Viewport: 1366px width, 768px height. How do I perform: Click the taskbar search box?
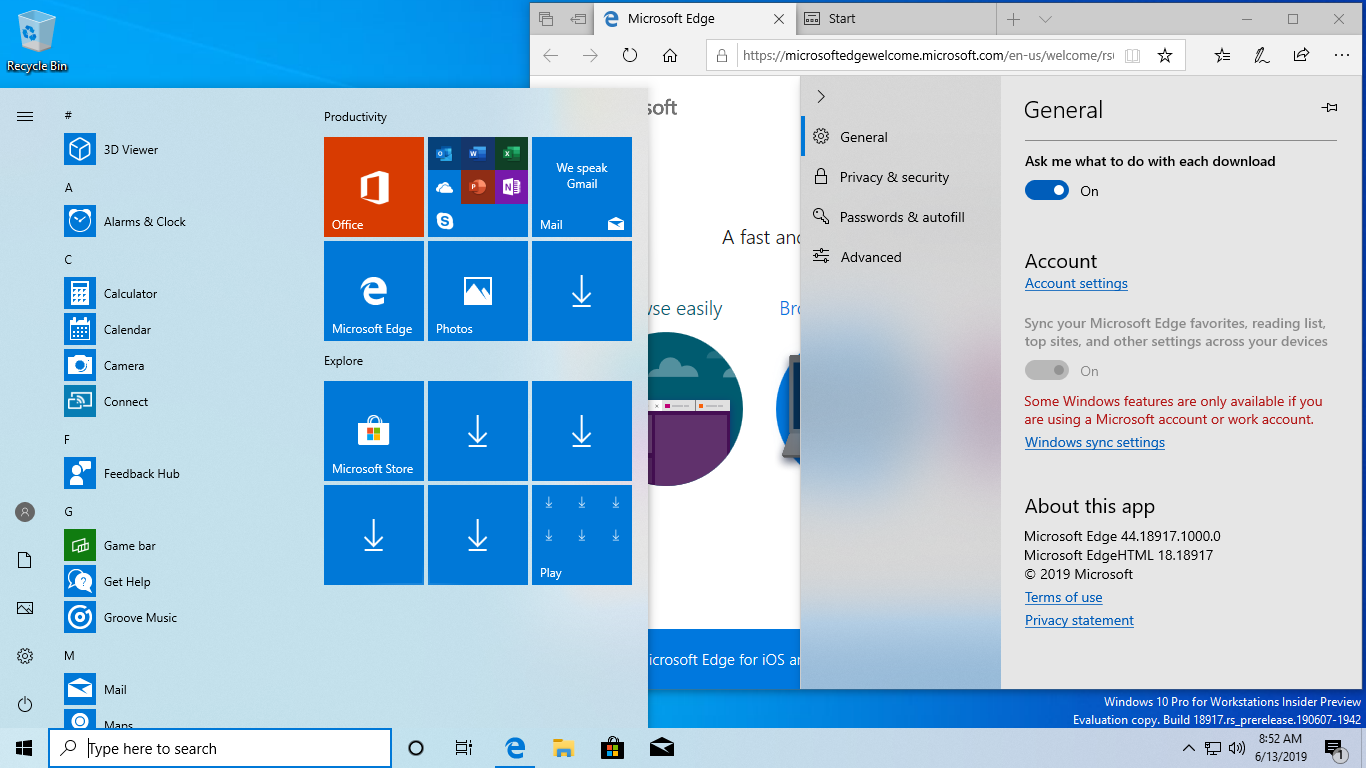coord(220,748)
